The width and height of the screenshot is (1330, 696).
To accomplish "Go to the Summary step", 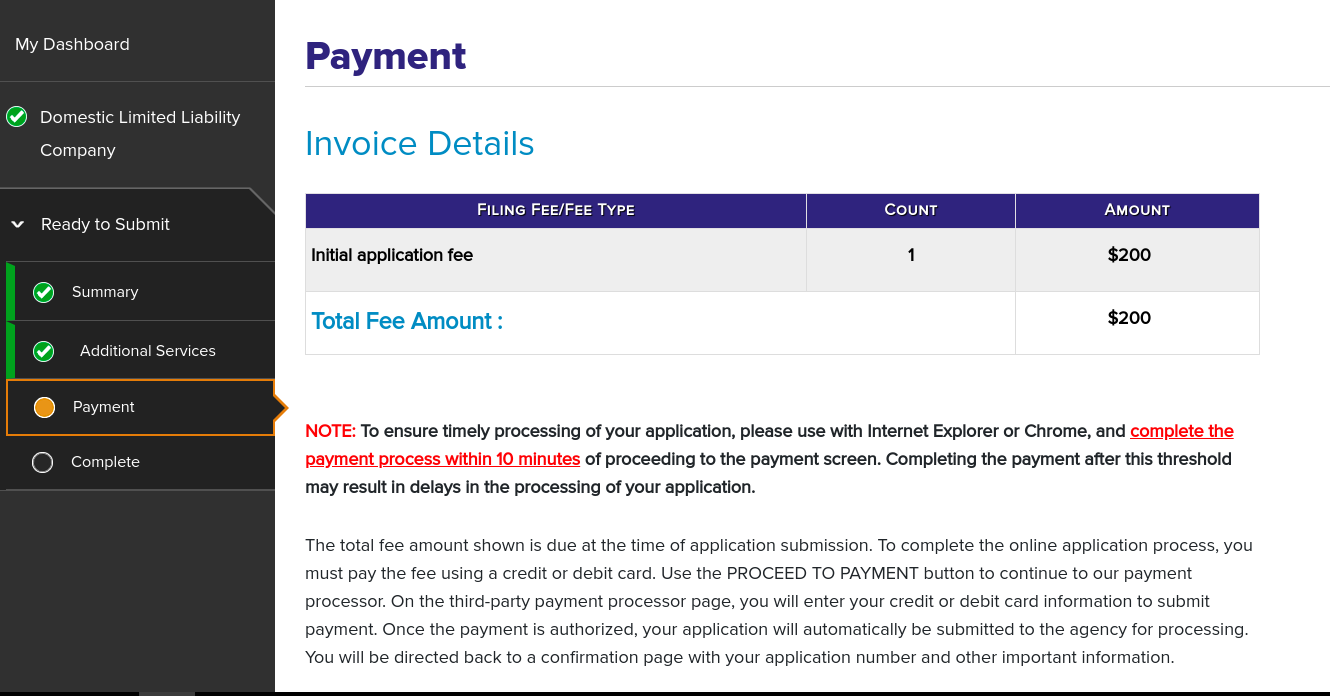I will pyautogui.click(x=105, y=292).
